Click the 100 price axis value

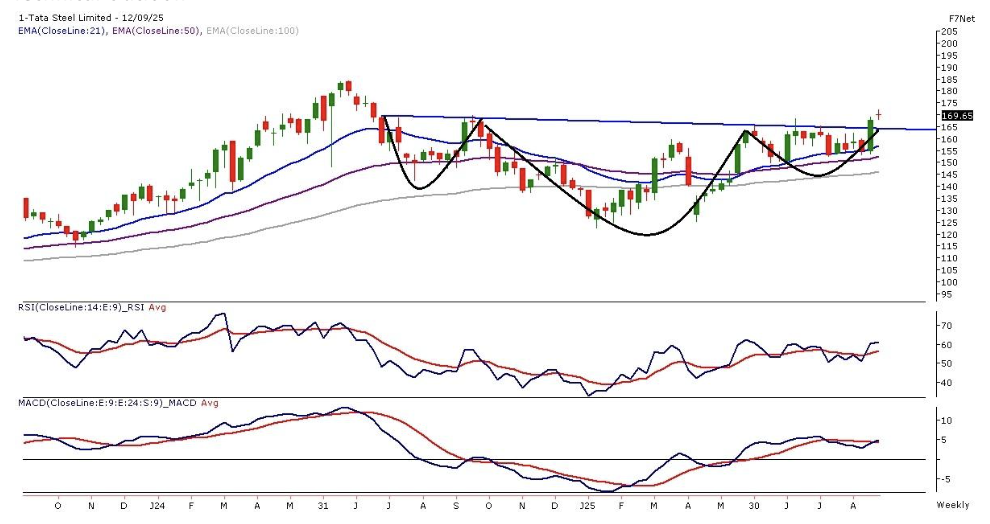coord(949,282)
